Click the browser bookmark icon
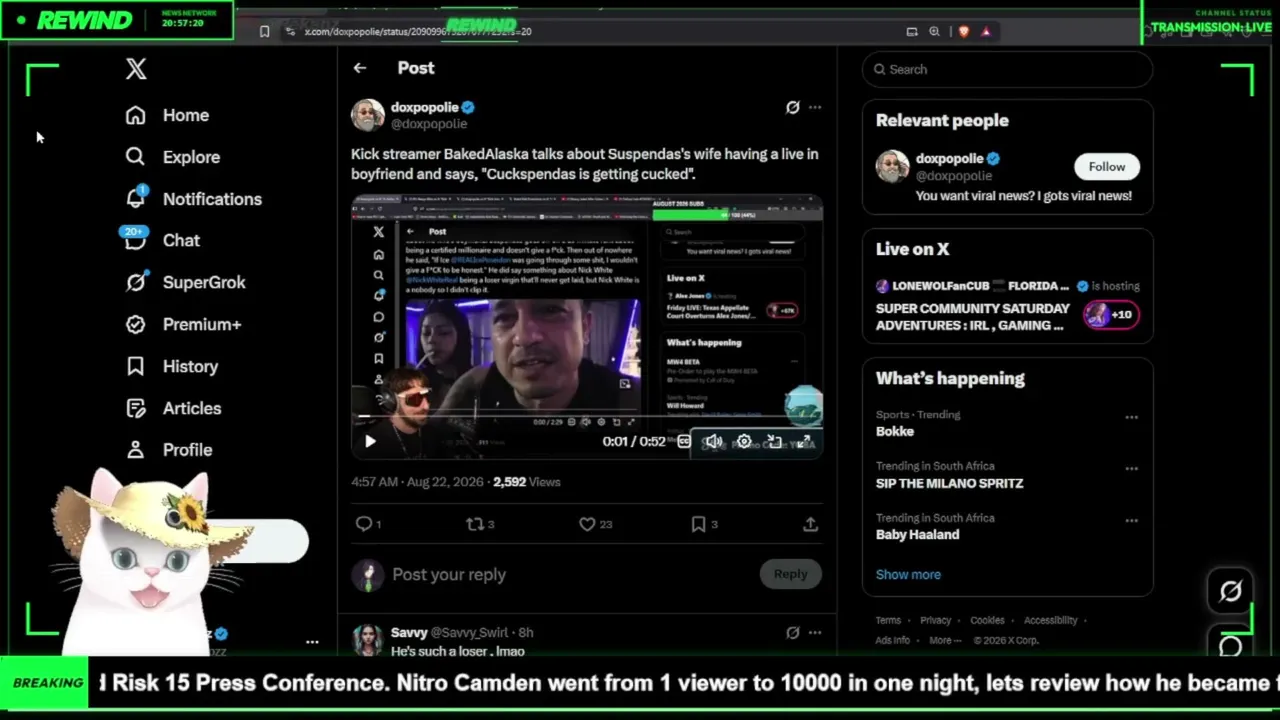Image resolution: width=1280 pixels, height=720 pixels. 264,31
